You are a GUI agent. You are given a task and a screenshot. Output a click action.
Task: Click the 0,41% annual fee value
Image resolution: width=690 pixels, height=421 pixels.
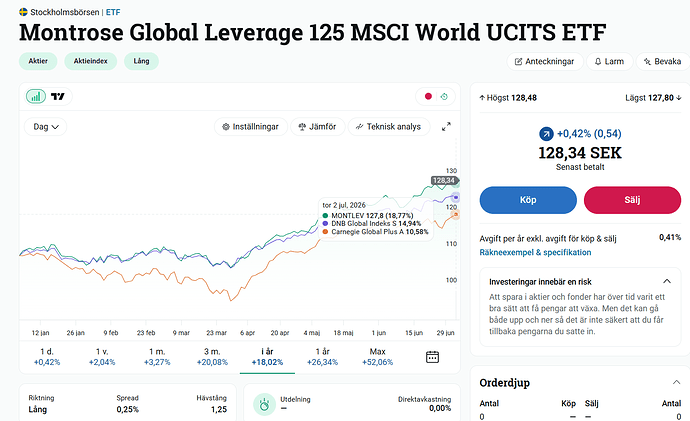(x=670, y=238)
